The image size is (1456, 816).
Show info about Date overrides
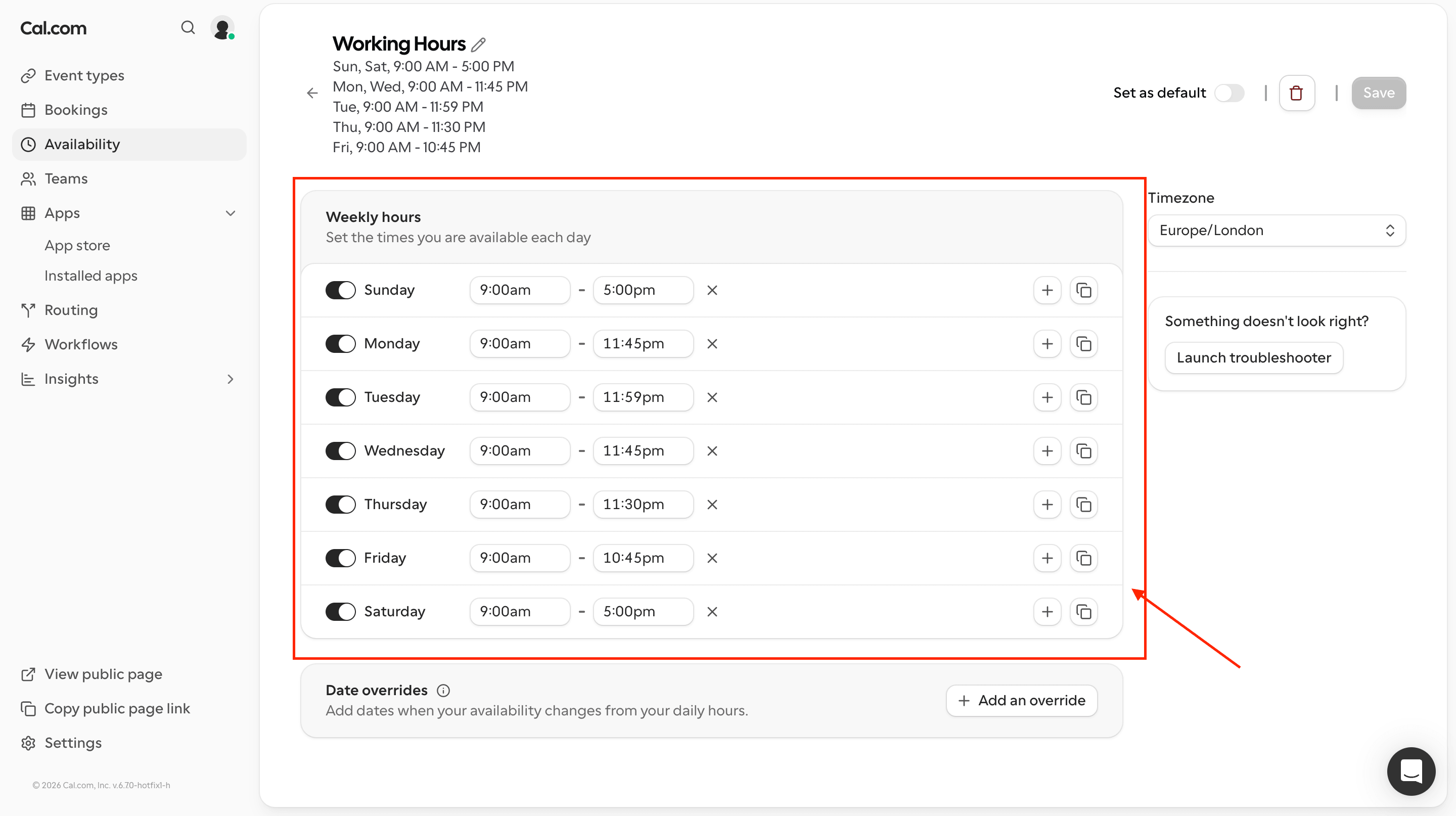443,690
